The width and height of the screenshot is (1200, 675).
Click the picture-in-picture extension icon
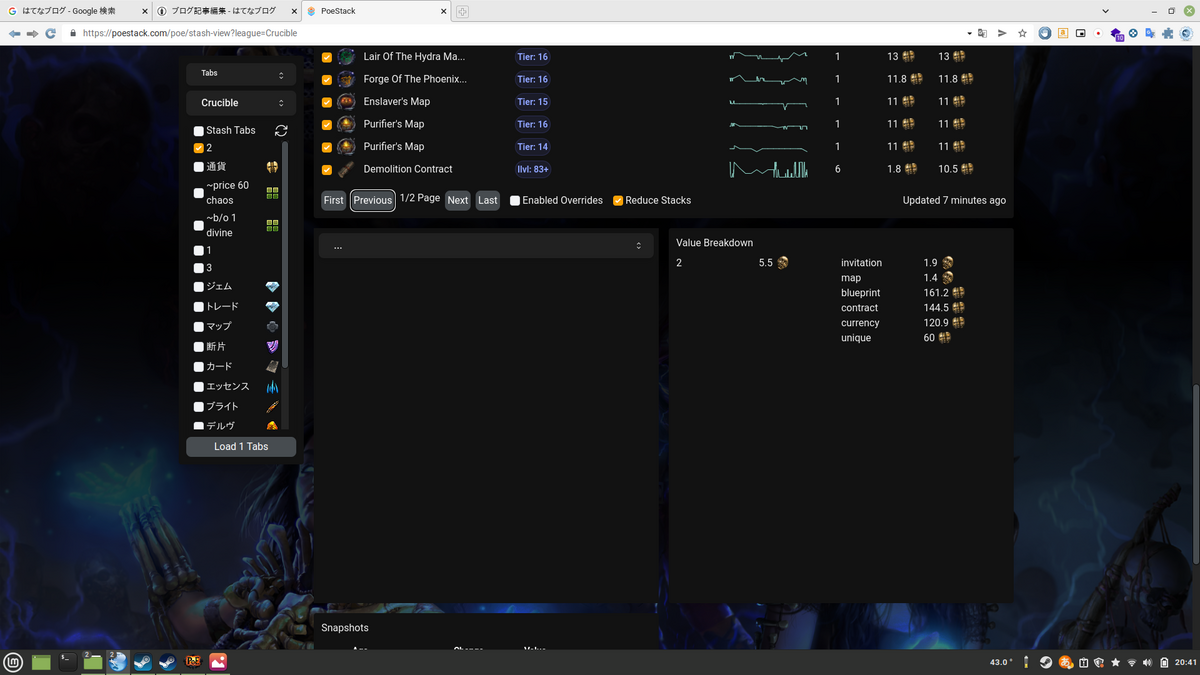point(1081,33)
